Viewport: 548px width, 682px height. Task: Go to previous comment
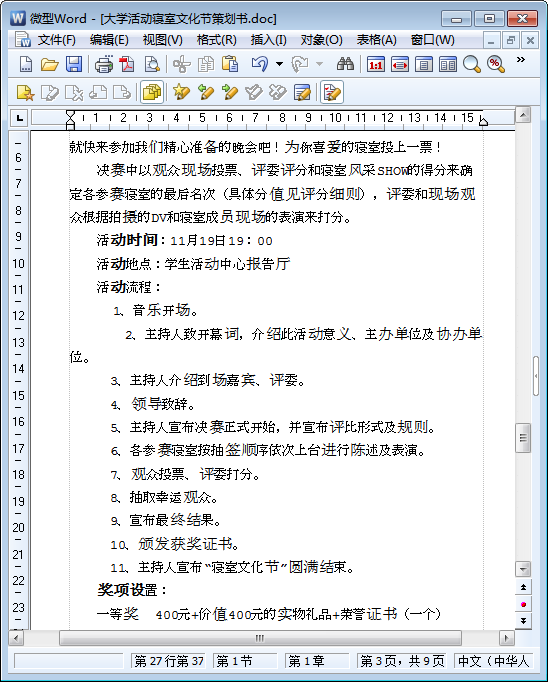(x=98, y=92)
